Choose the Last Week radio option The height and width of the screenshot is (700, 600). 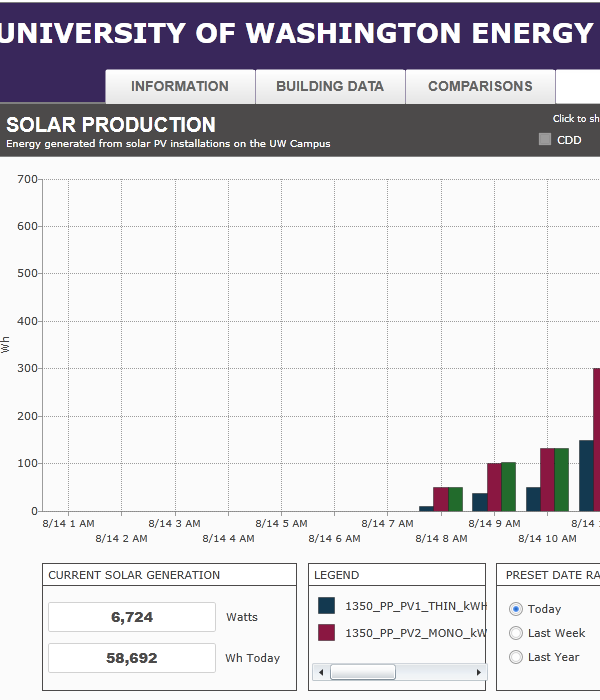point(516,633)
